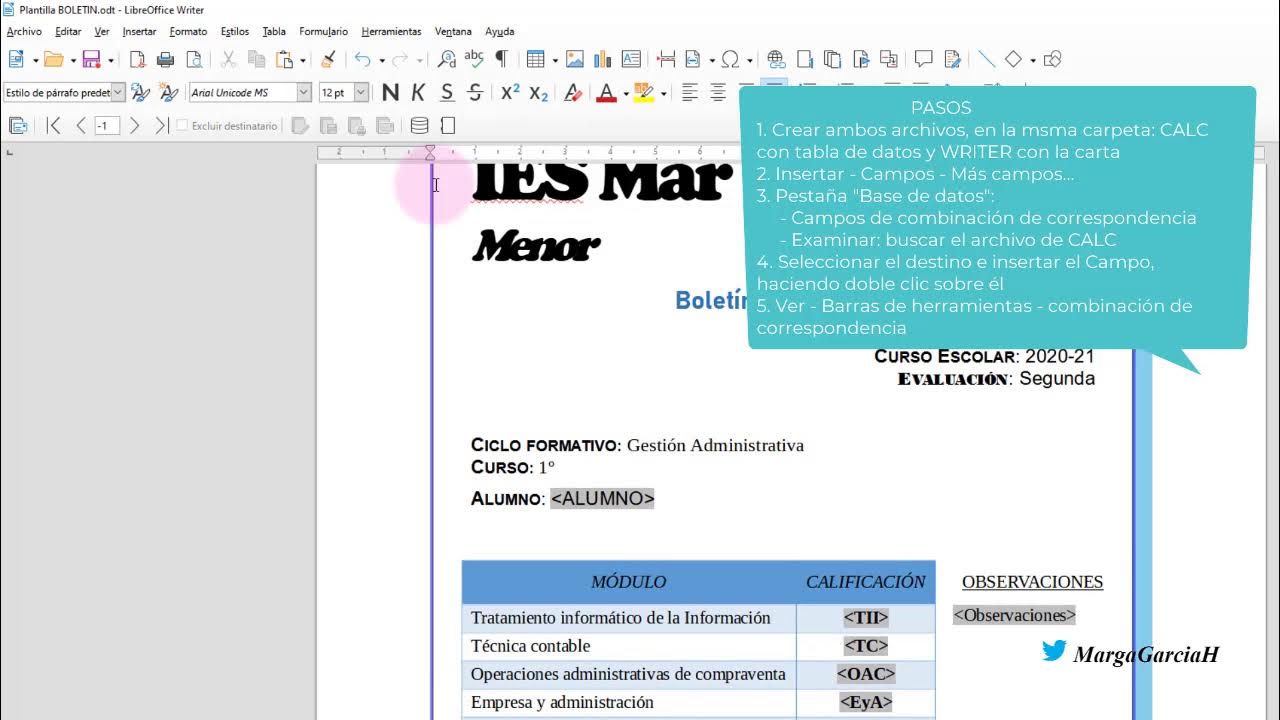The height and width of the screenshot is (720, 1280).
Task: Insert an image
Action: tap(575, 60)
